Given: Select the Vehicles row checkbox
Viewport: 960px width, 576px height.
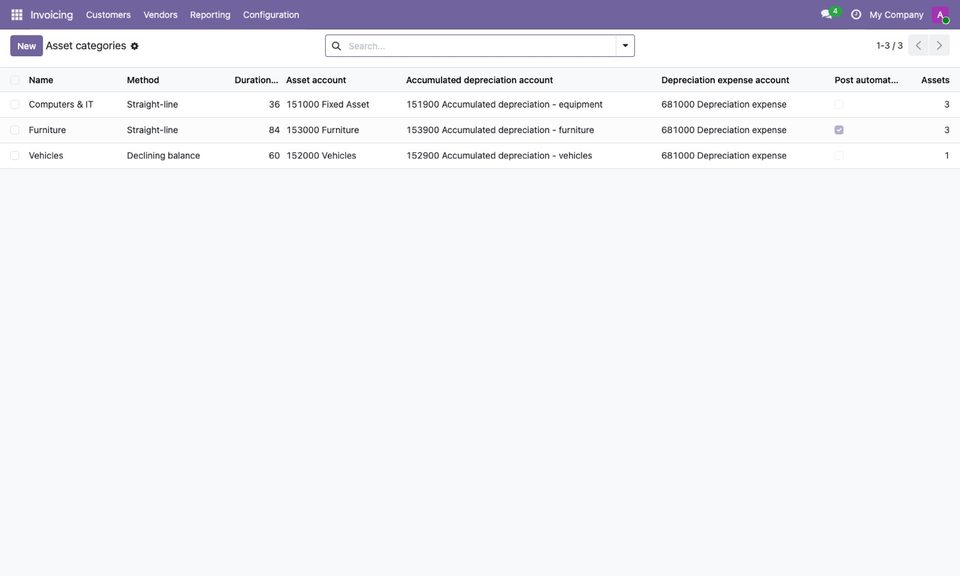Looking at the screenshot, I should 15,156.
